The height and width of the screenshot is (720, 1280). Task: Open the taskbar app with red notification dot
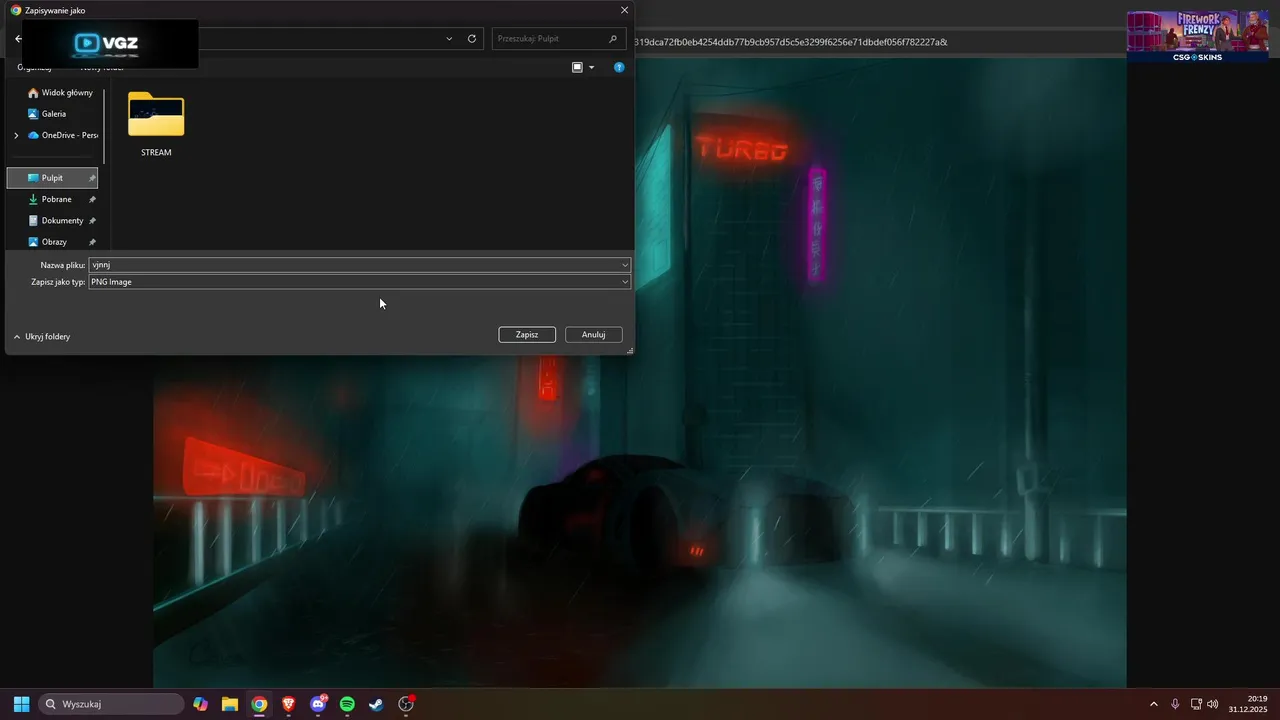(406, 704)
